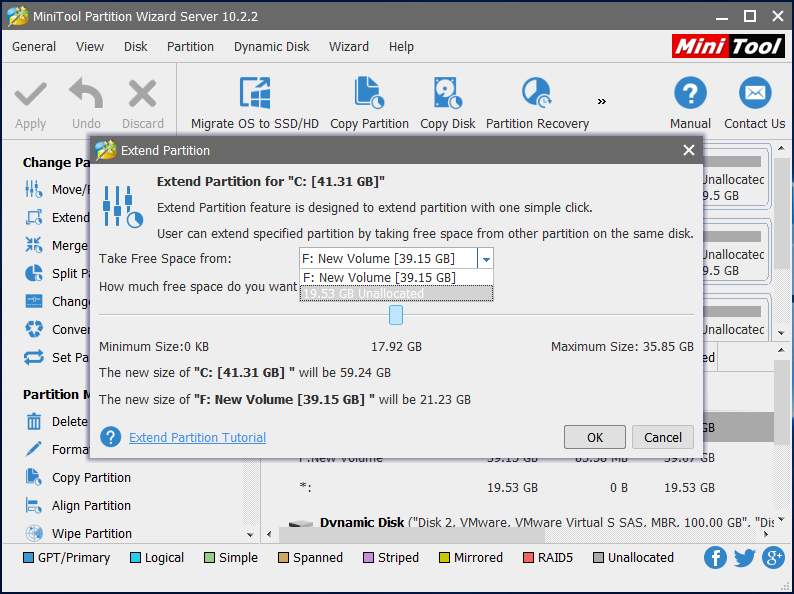Confirm with the OK button

click(x=594, y=437)
